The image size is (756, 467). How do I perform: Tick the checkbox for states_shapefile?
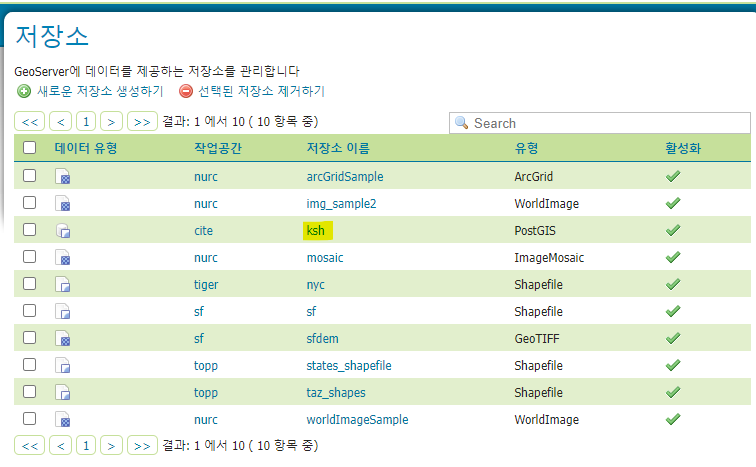tap(29, 364)
